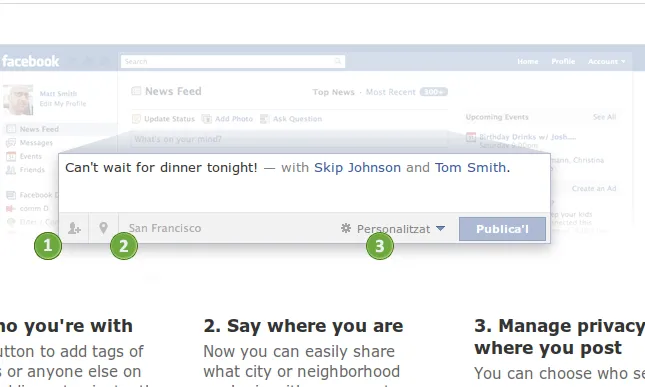Click the green number 3 badge
The height and width of the screenshot is (387, 645).
[x=380, y=246]
